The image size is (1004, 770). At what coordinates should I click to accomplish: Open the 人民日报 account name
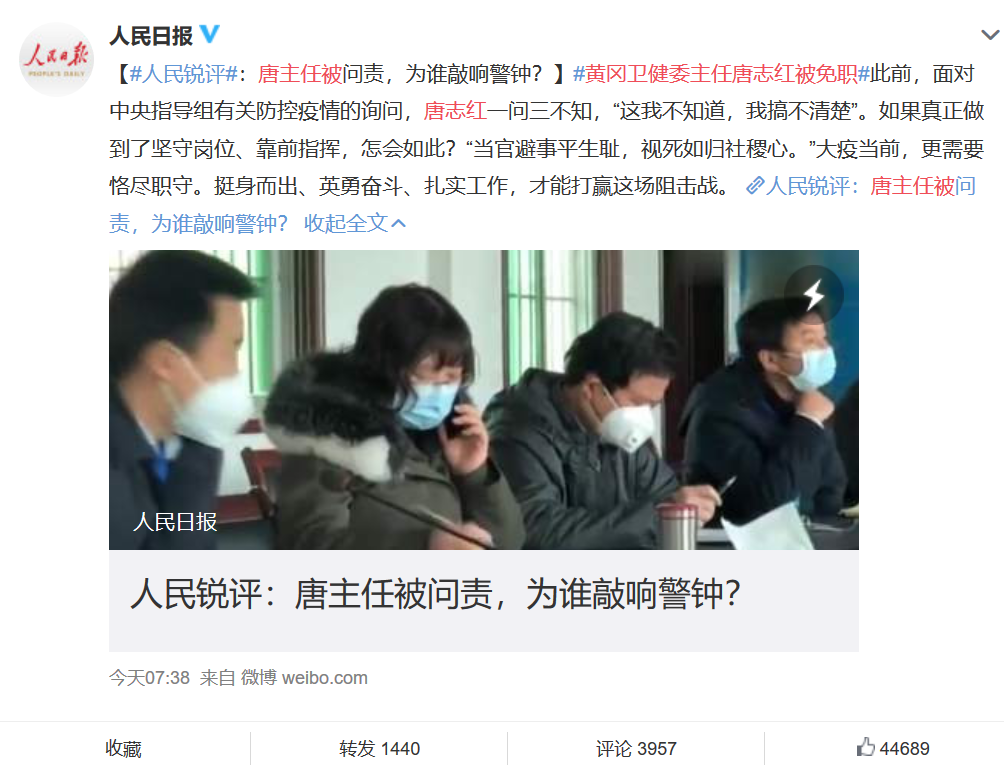tap(151, 36)
